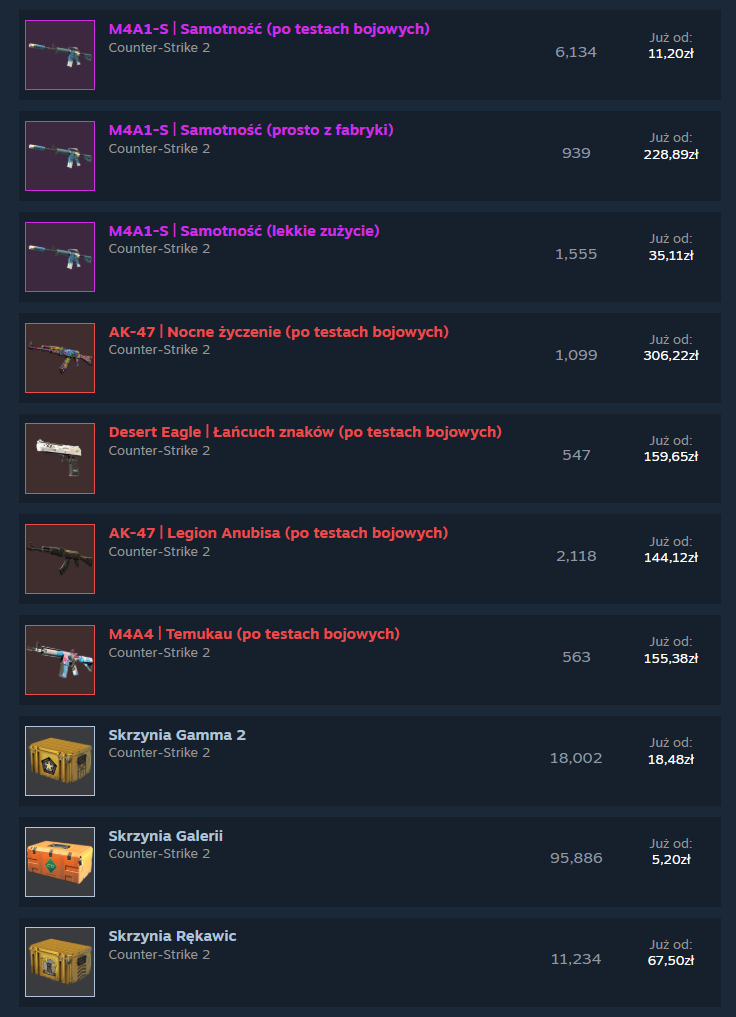Screen dimensions: 736x1017
Task: Select the M4A1-S lekkie zużycie item image
Action: click(60, 257)
